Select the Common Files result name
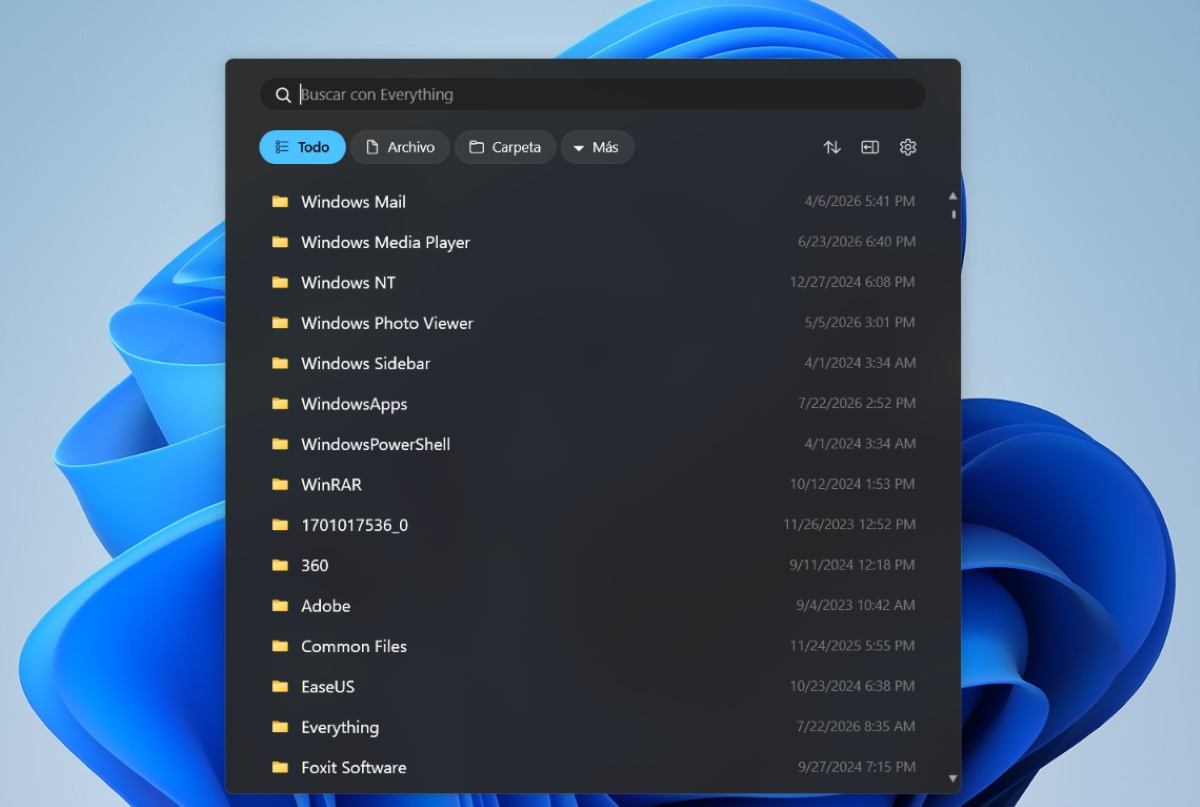1200x807 pixels. click(x=354, y=646)
